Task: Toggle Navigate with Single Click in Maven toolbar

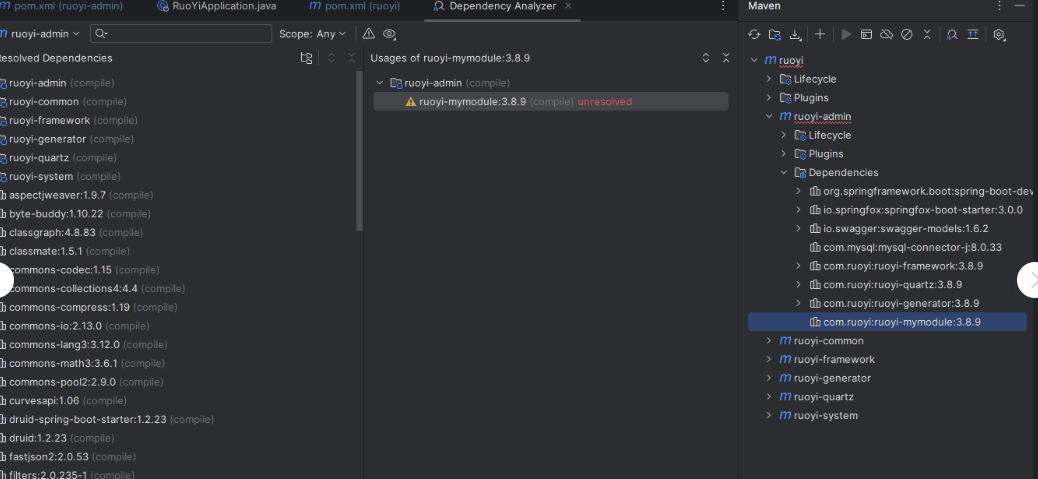Action: (972, 34)
